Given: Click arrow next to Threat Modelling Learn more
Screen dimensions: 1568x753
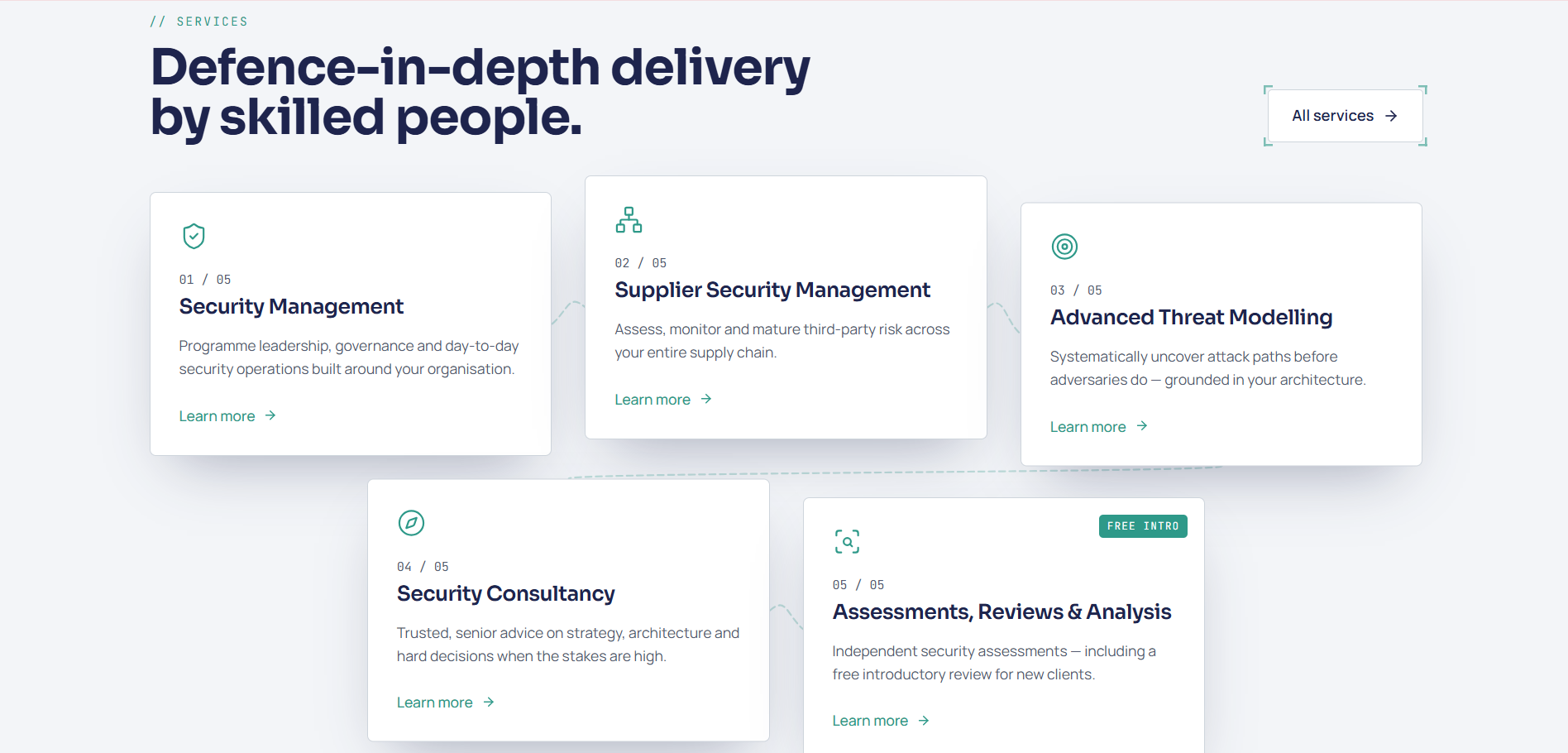Looking at the screenshot, I should tap(1142, 426).
